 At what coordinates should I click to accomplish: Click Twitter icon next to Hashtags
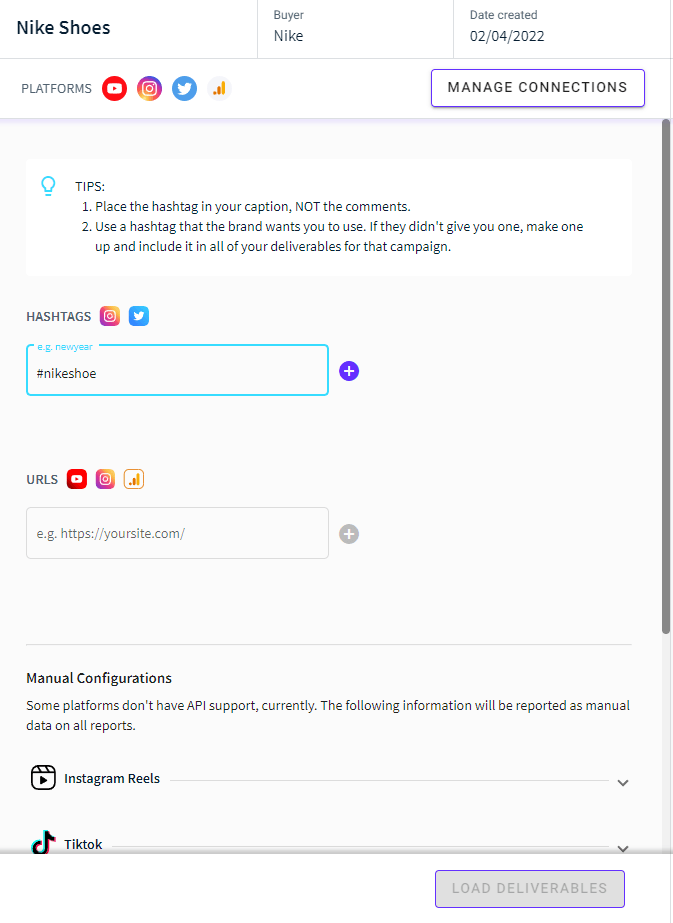139,316
